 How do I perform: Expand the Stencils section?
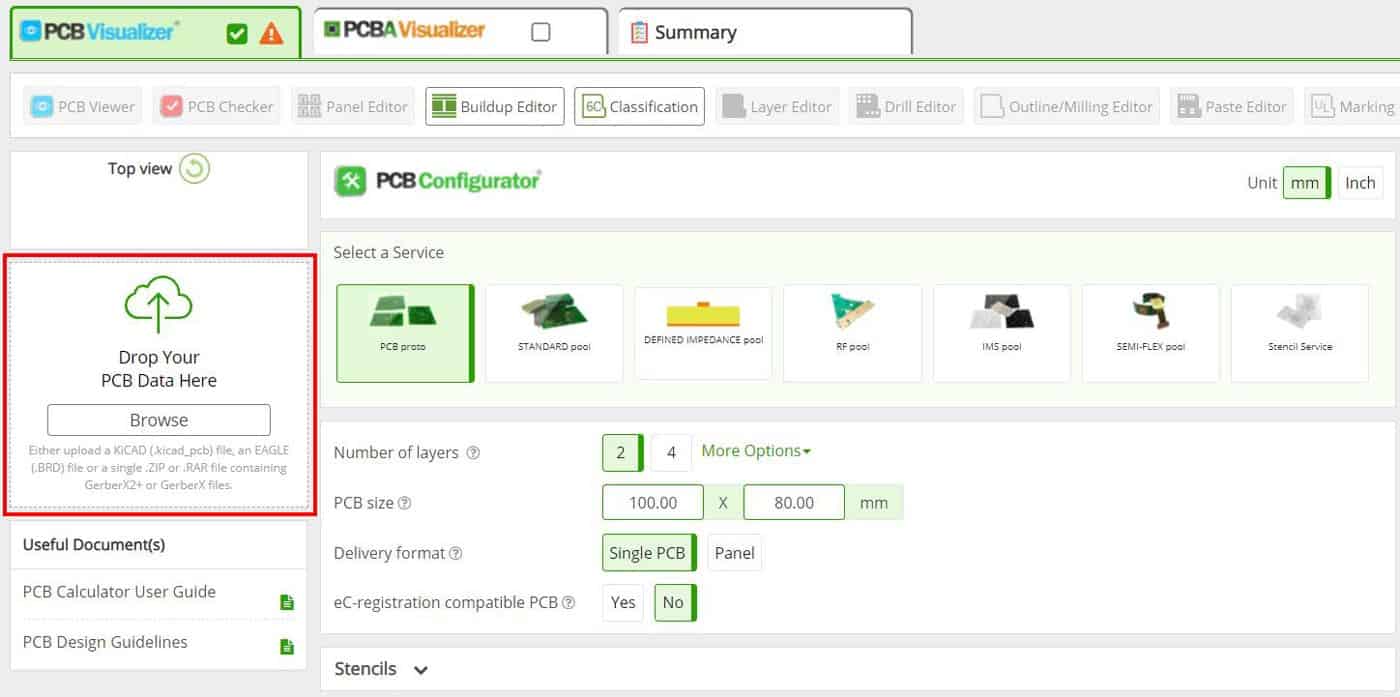(x=381, y=669)
